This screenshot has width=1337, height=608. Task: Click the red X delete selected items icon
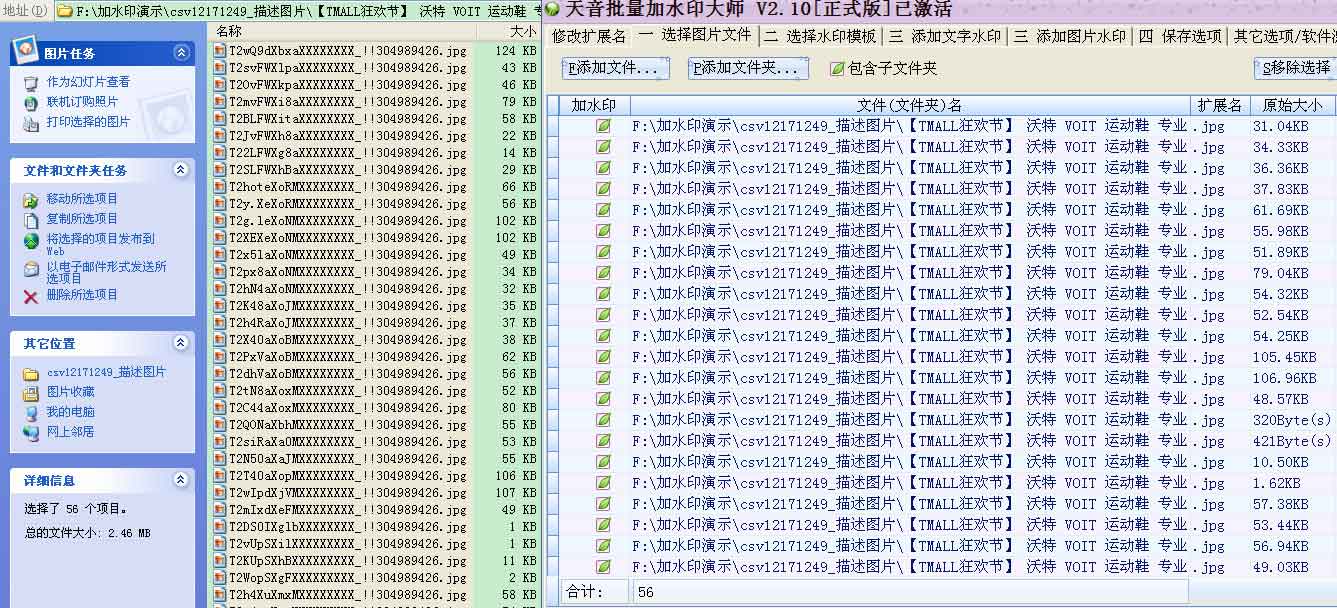31,296
